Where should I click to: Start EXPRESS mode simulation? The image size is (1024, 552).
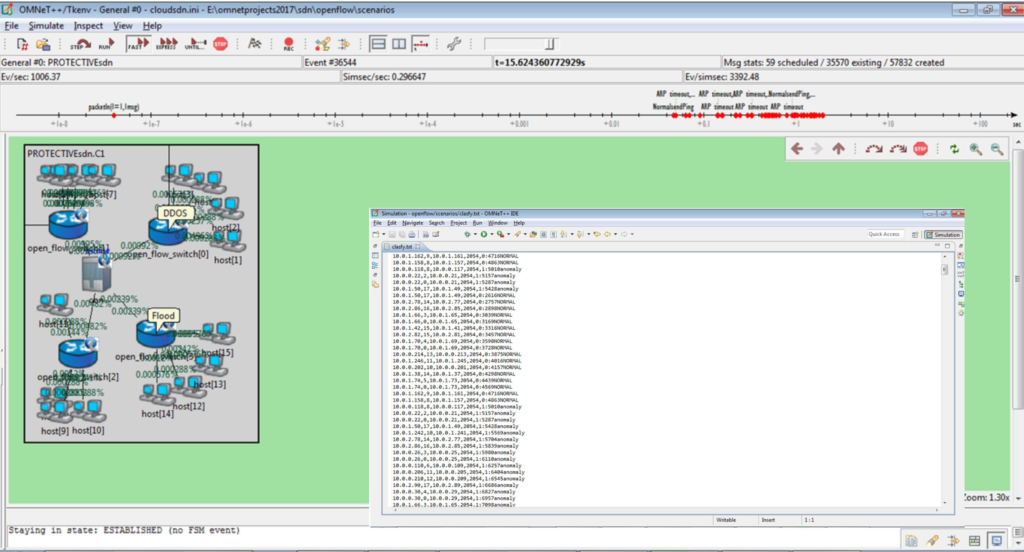[x=166, y=44]
